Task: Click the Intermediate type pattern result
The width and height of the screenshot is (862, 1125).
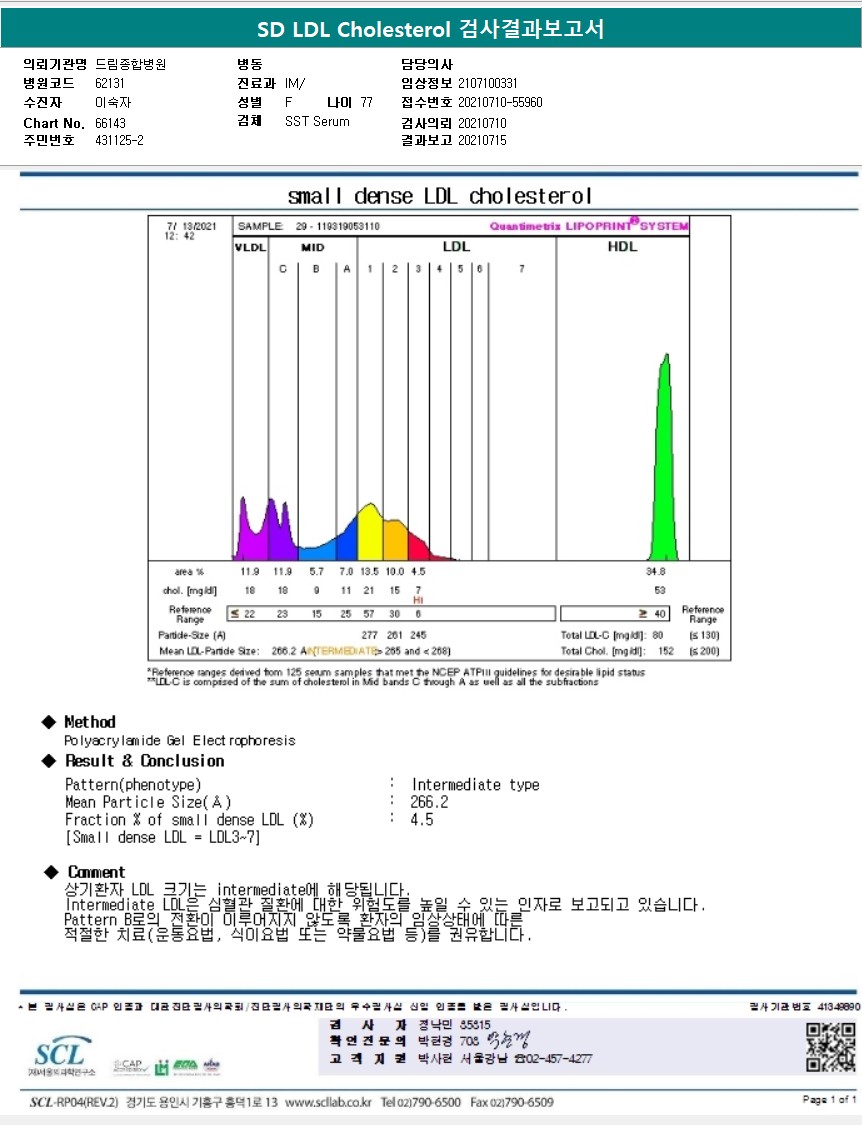Action: pos(475,785)
